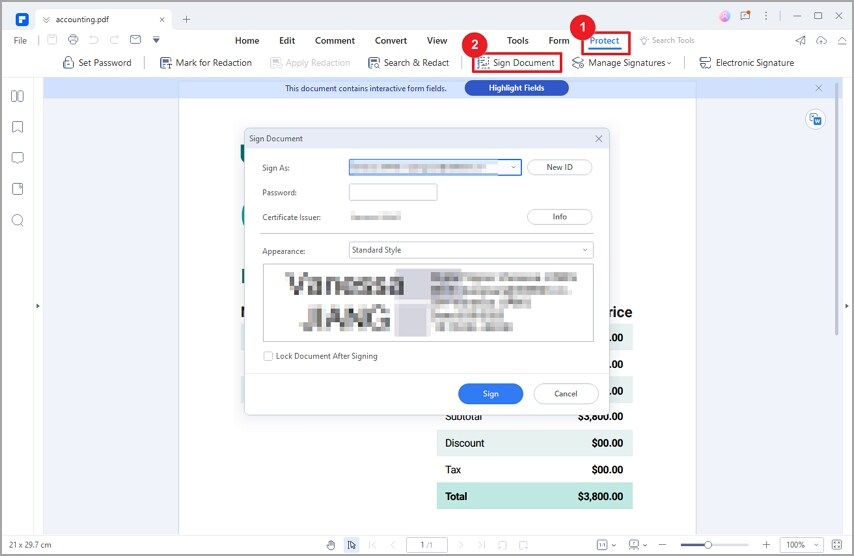Go to last page icon
The height and width of the screenshot is (556, 854).
coord(481,545)
